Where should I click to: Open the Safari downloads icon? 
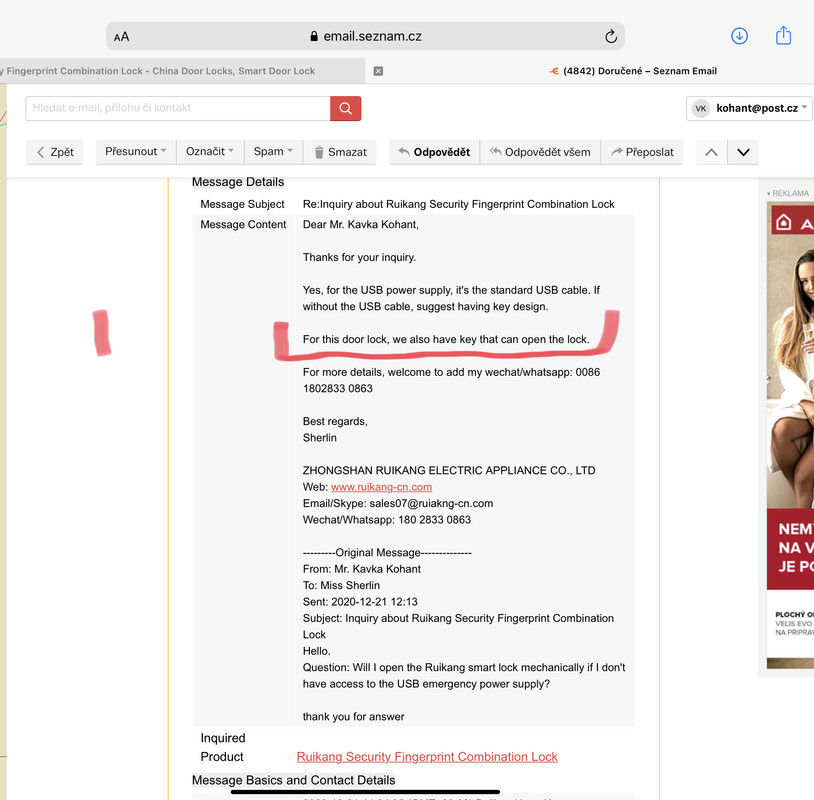pos(739,36)
